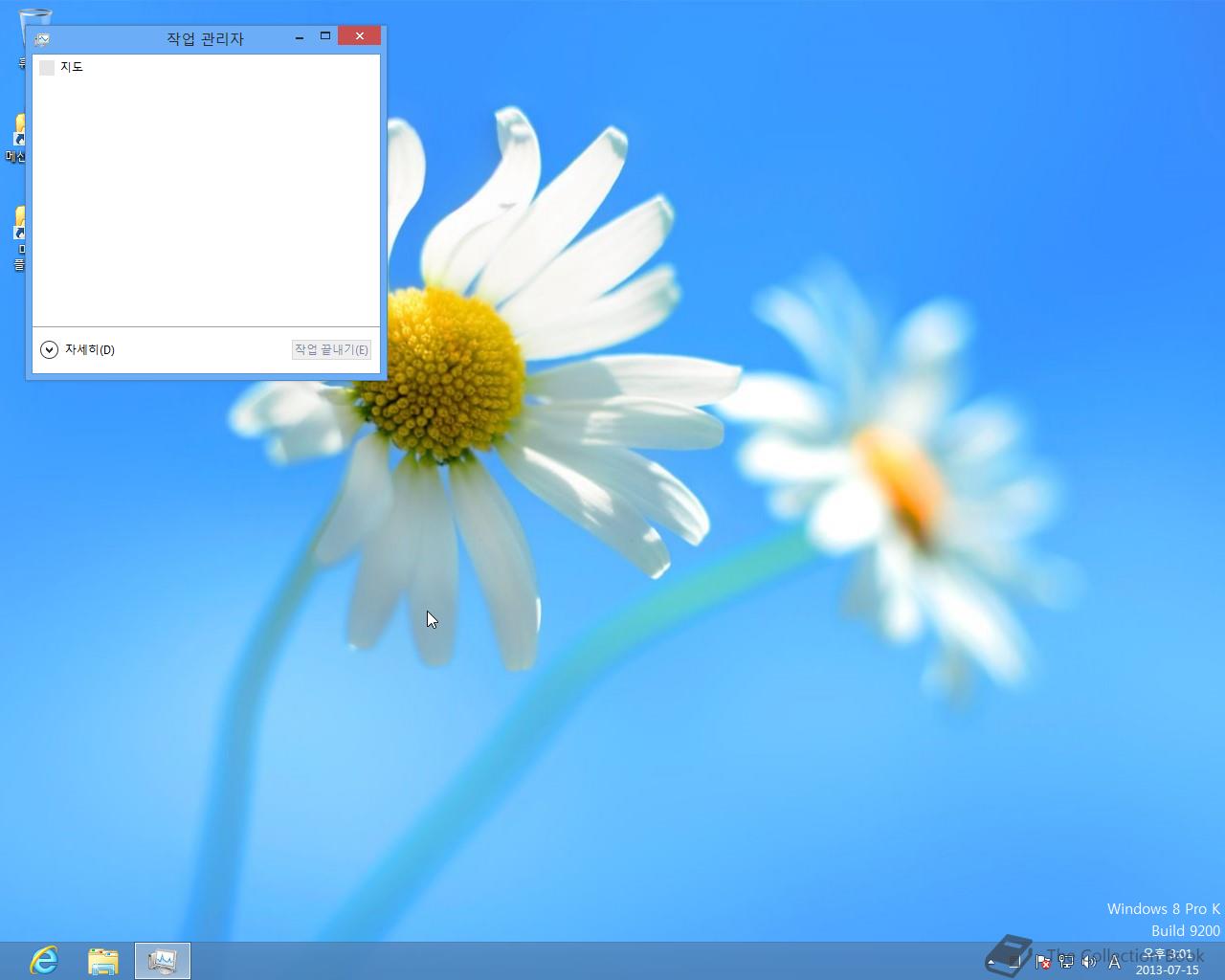Image resolution: width=1225 pixels, height=980 pixels.
Task: Open File Explorer from the taskbar
Action: pos(103,960)
